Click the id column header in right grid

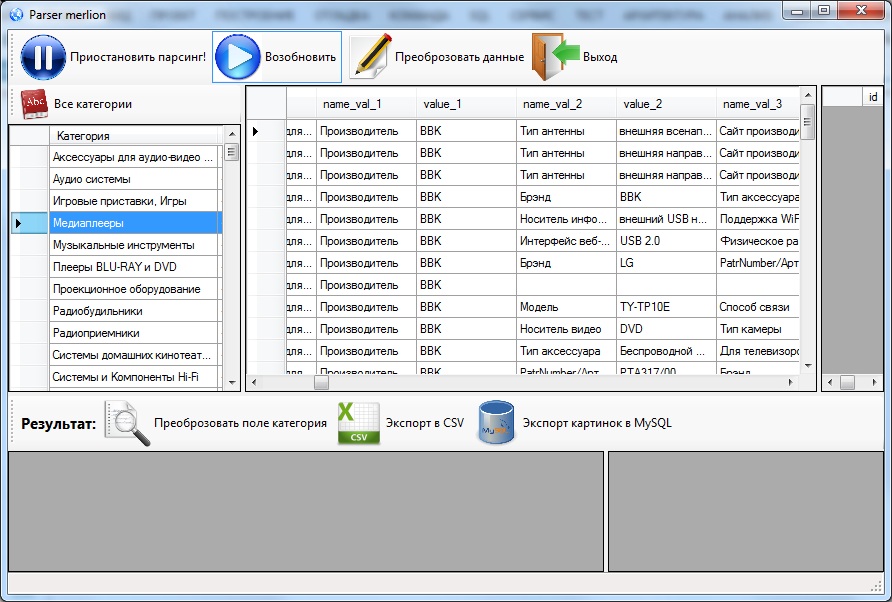click(x=873, y=97)
